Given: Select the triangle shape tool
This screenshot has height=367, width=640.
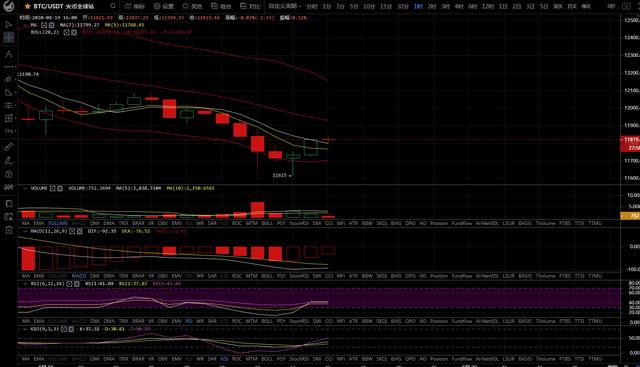Looking at the screenshot, I should point(9,92).
